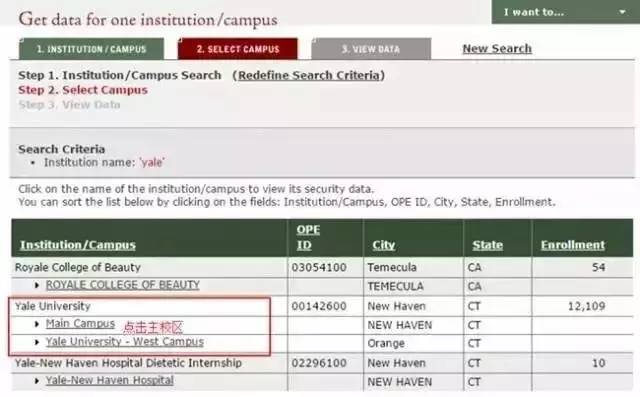Screen dimensions: 640x397
Task: Open the 'I want to...' dropdown
Action: pos(565,12)
